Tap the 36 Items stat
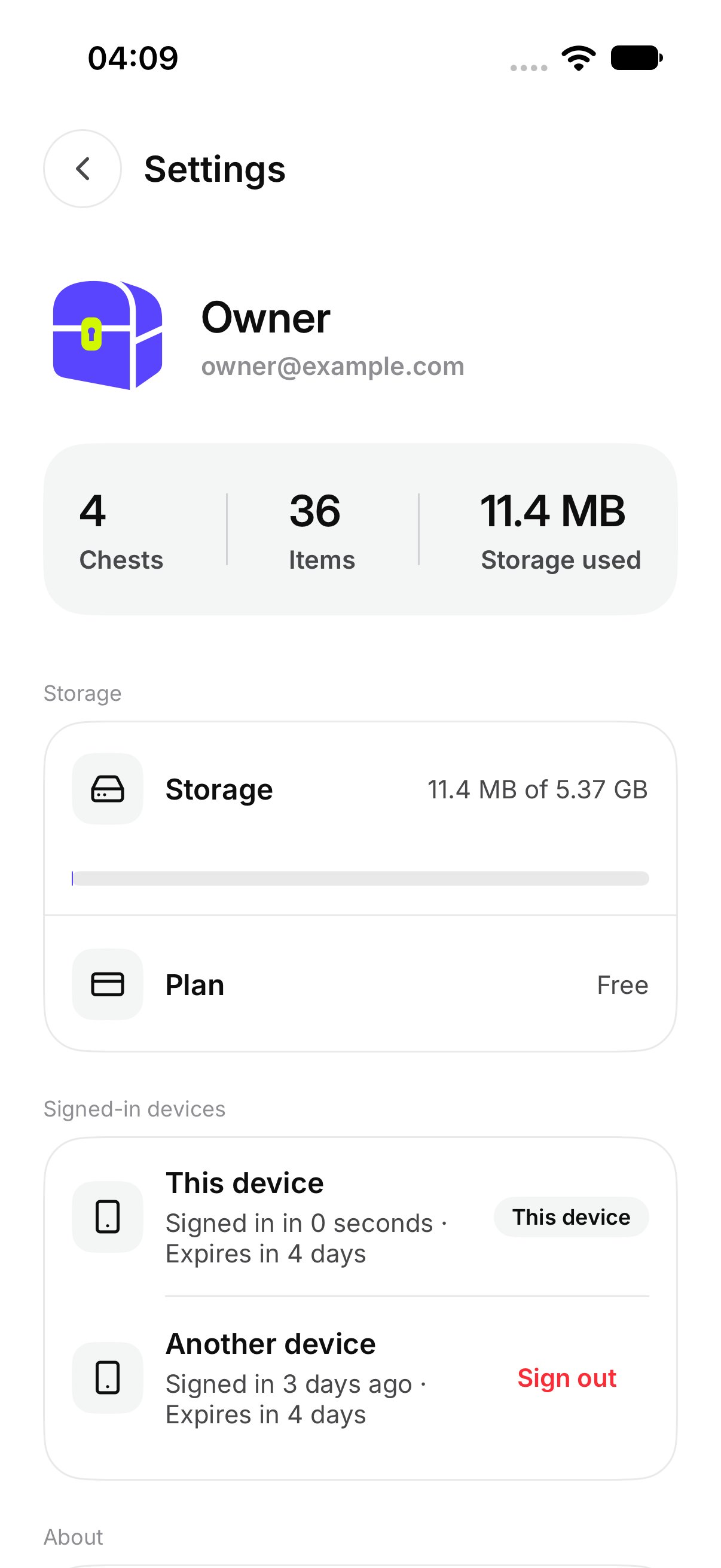721x1568 pixels. [x=322, y=531]
